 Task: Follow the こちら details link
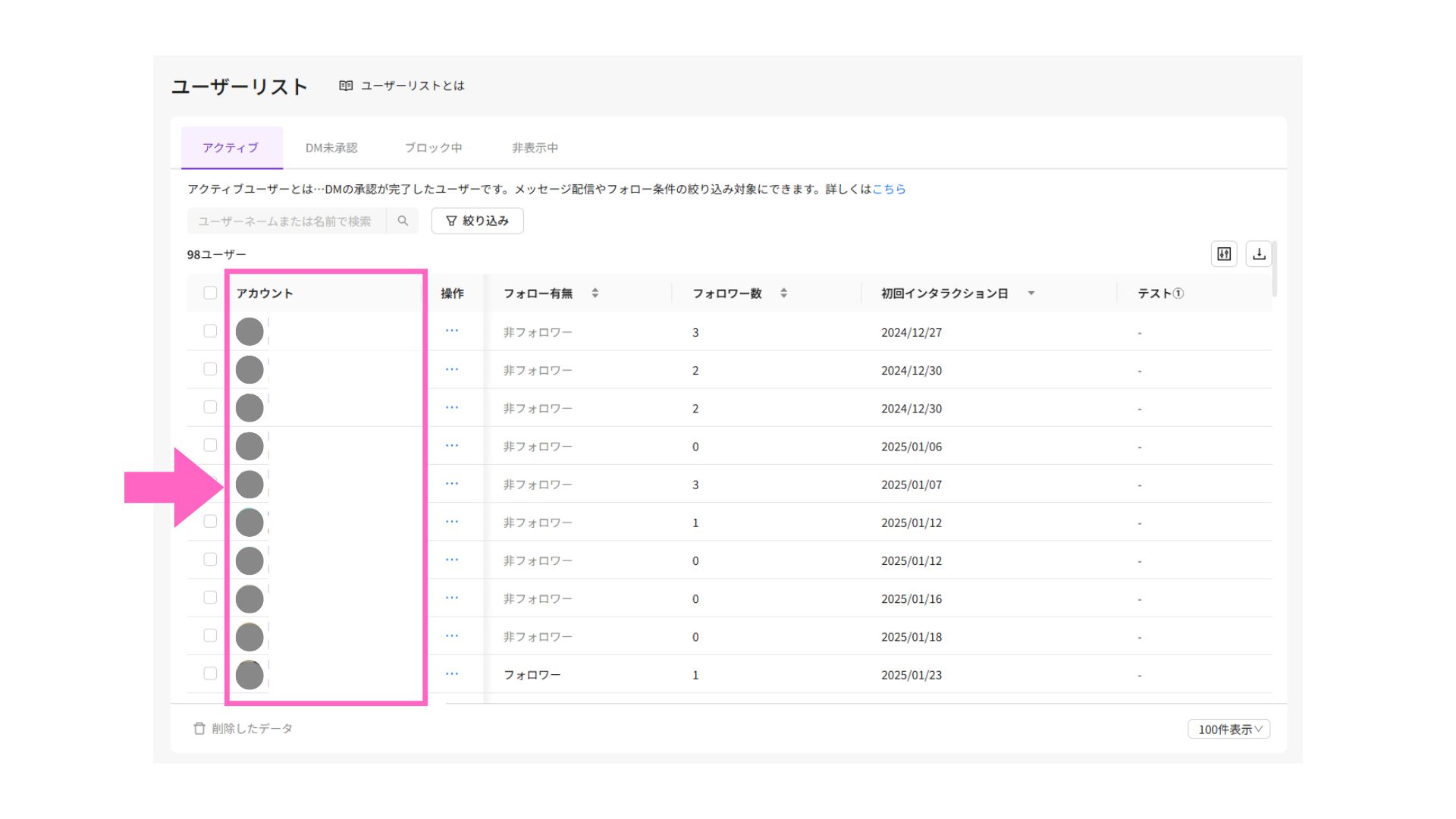(889, 189)
